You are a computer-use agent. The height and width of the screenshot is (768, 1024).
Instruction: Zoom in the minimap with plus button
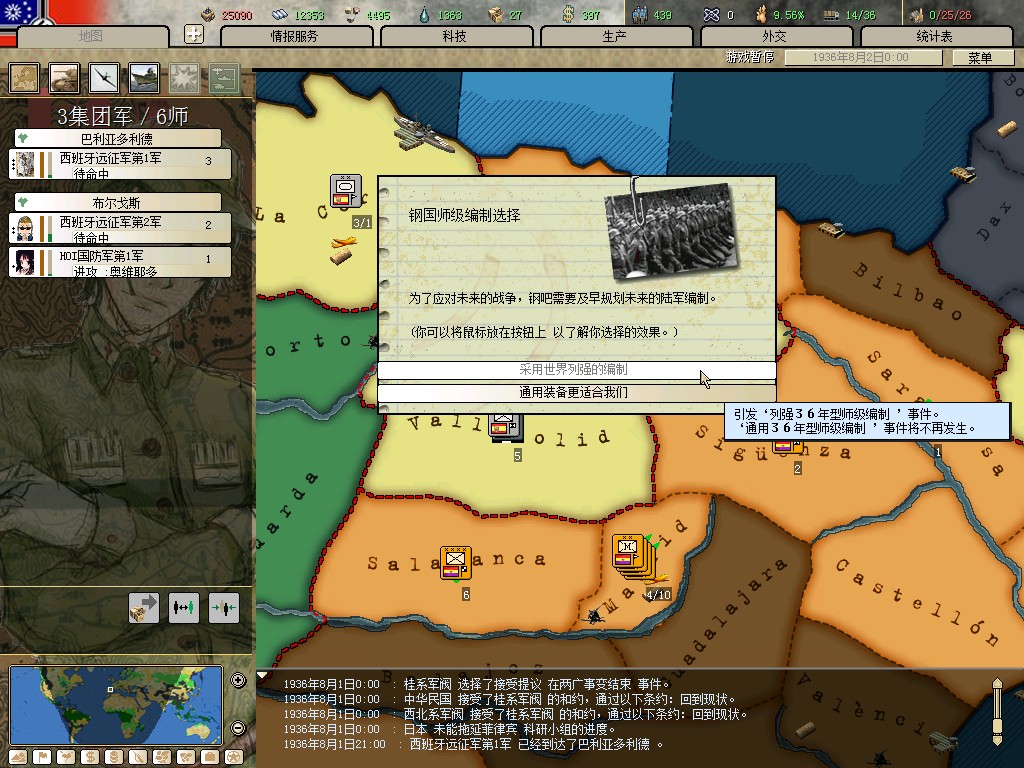coord(238,681)
